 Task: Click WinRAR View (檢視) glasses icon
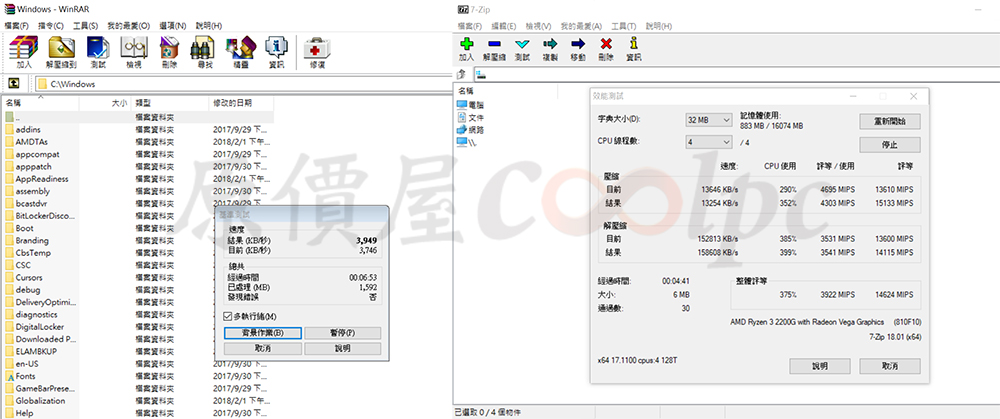pos(134,52)
